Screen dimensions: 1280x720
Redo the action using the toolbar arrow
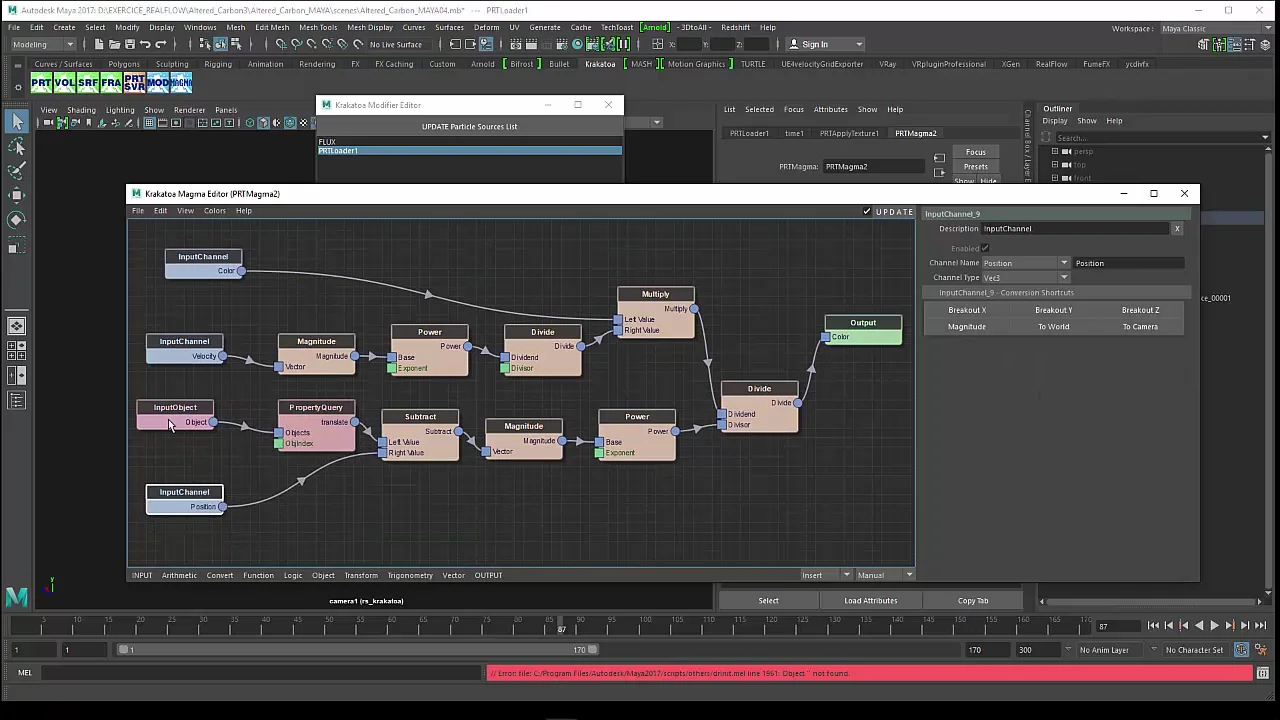point(161,44)
